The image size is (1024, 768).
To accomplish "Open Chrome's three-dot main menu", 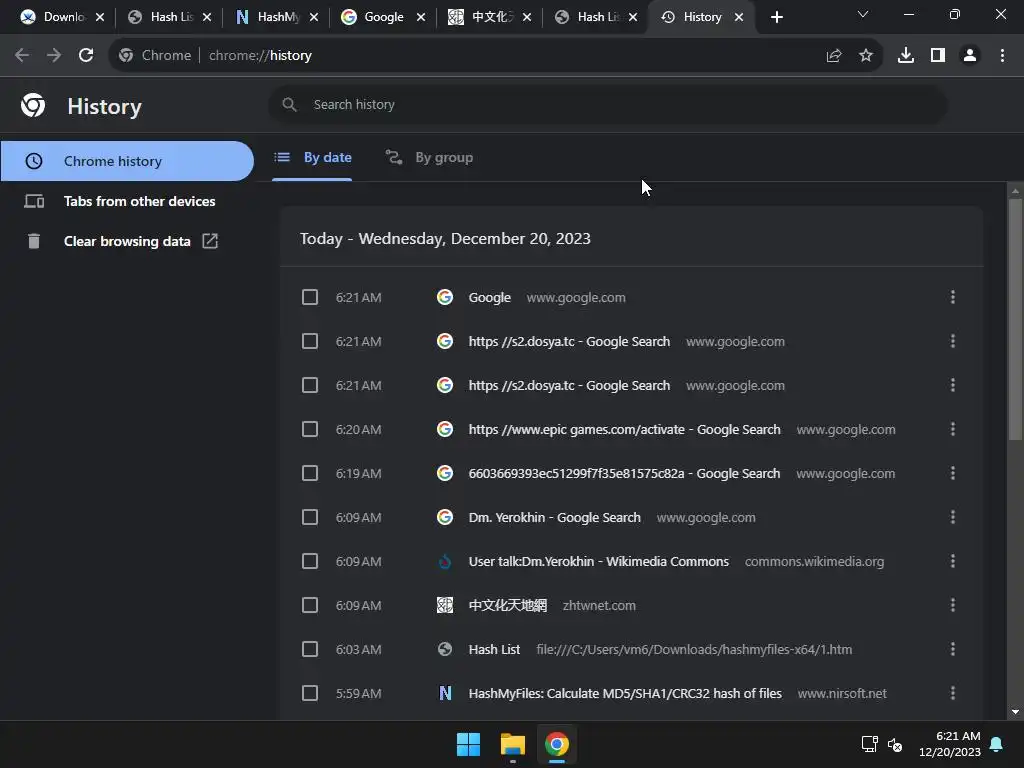I will [1002, 56].
